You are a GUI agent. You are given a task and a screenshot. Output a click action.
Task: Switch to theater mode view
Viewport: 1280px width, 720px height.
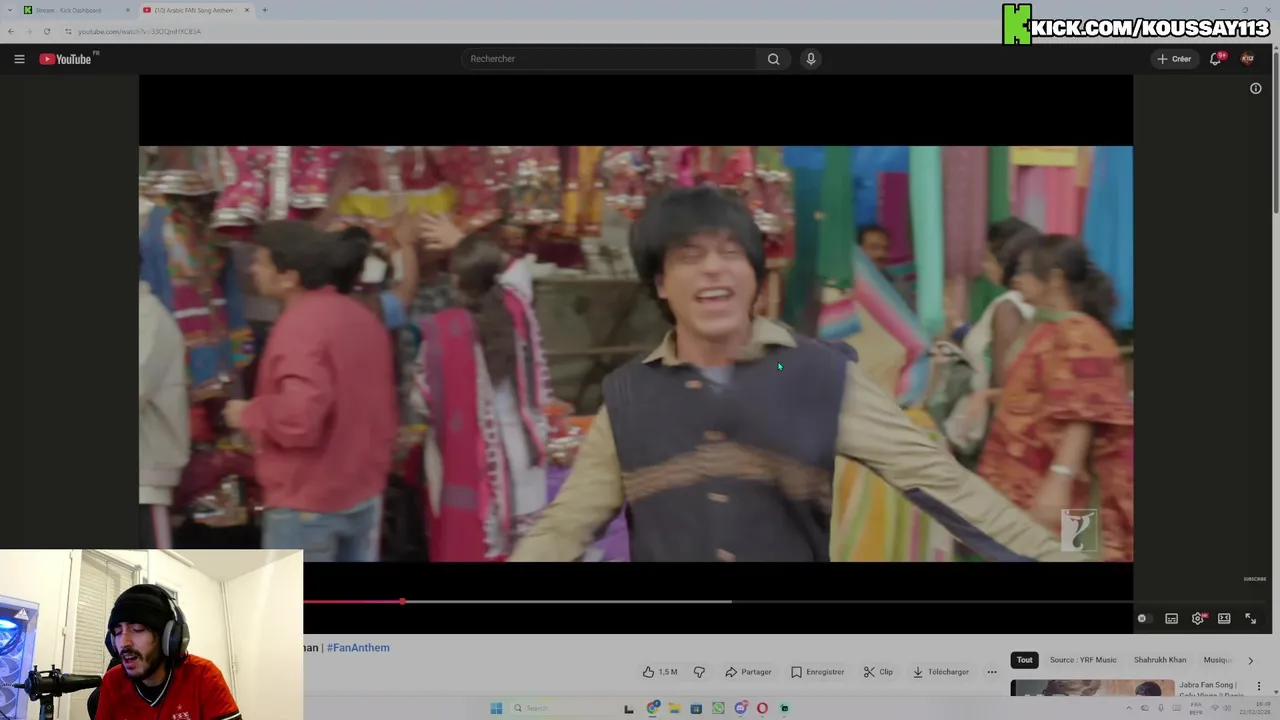(x=1224, y=618)
